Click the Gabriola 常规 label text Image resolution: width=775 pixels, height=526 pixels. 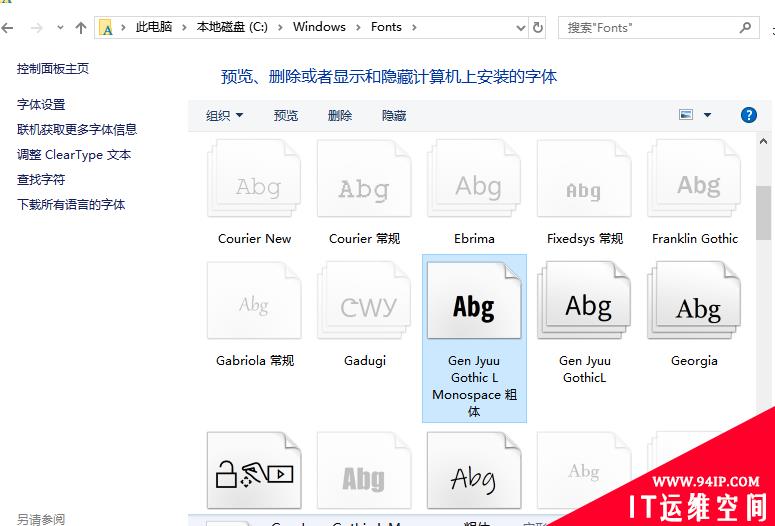click(255, 361)
